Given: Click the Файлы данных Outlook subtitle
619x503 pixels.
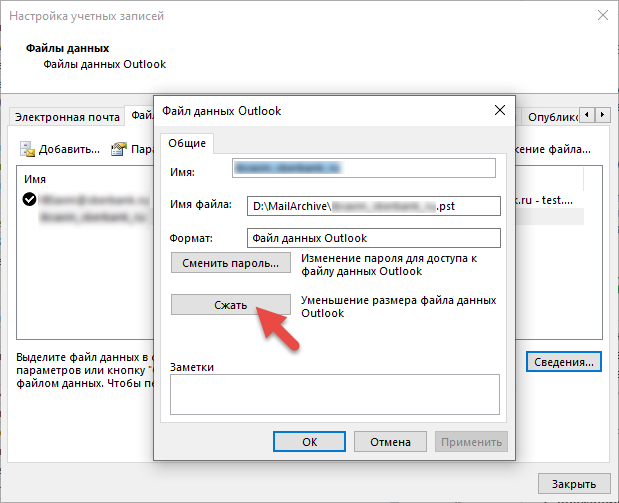Looking at the screenshot, I should 104,64.
